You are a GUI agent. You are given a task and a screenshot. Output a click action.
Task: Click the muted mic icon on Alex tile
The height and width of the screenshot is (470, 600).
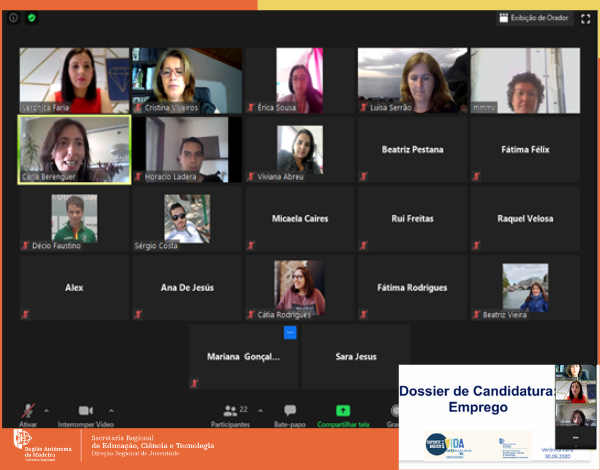(x=25, y=314)
